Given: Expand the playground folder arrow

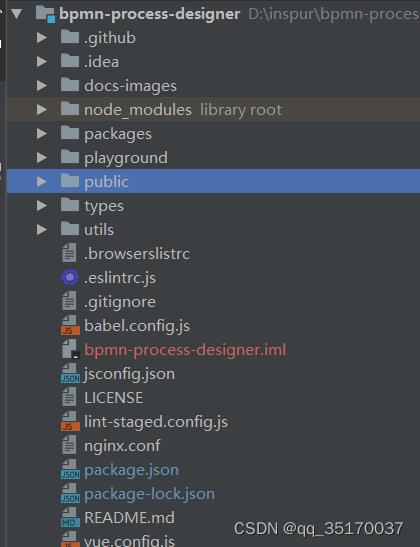Looking at the screenshot, I should point(42,157).
